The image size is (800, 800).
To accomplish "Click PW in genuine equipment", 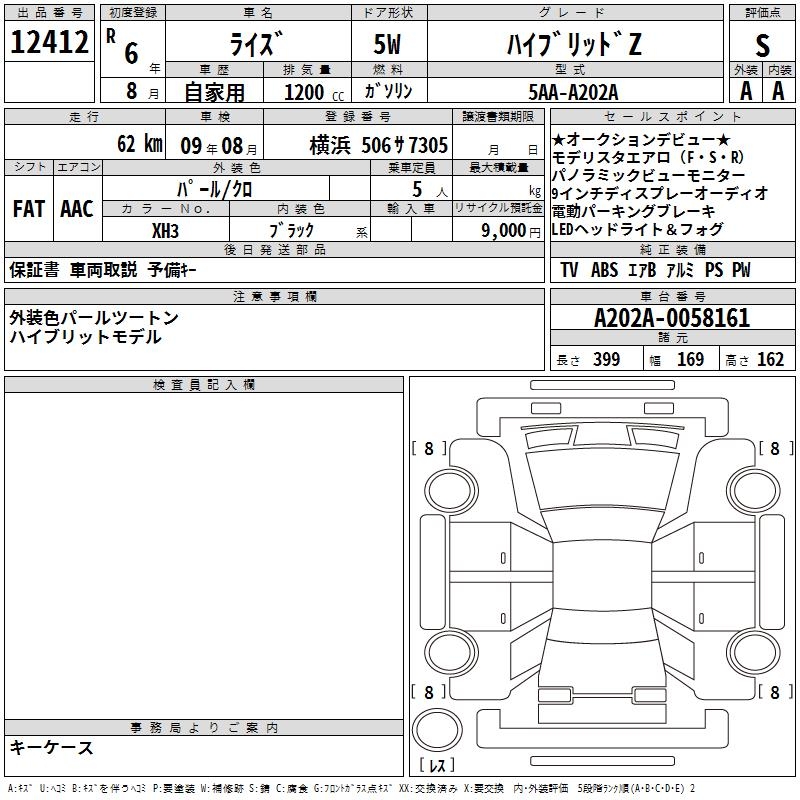I will pyautogui.click(x=741, y=269).
